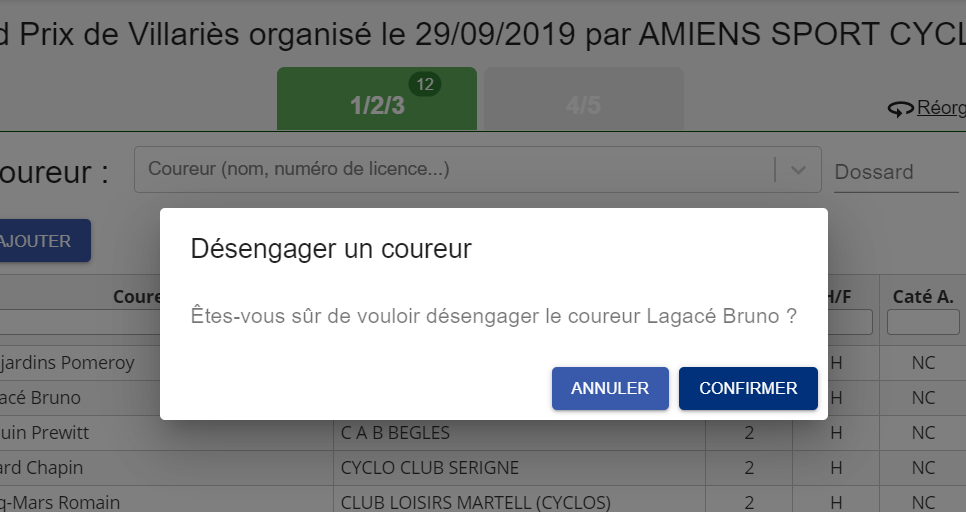The width and height of the screenshot is (966, 512).
Task: Switch to the 1/2/3 category tab
Action: pos(377,99)
